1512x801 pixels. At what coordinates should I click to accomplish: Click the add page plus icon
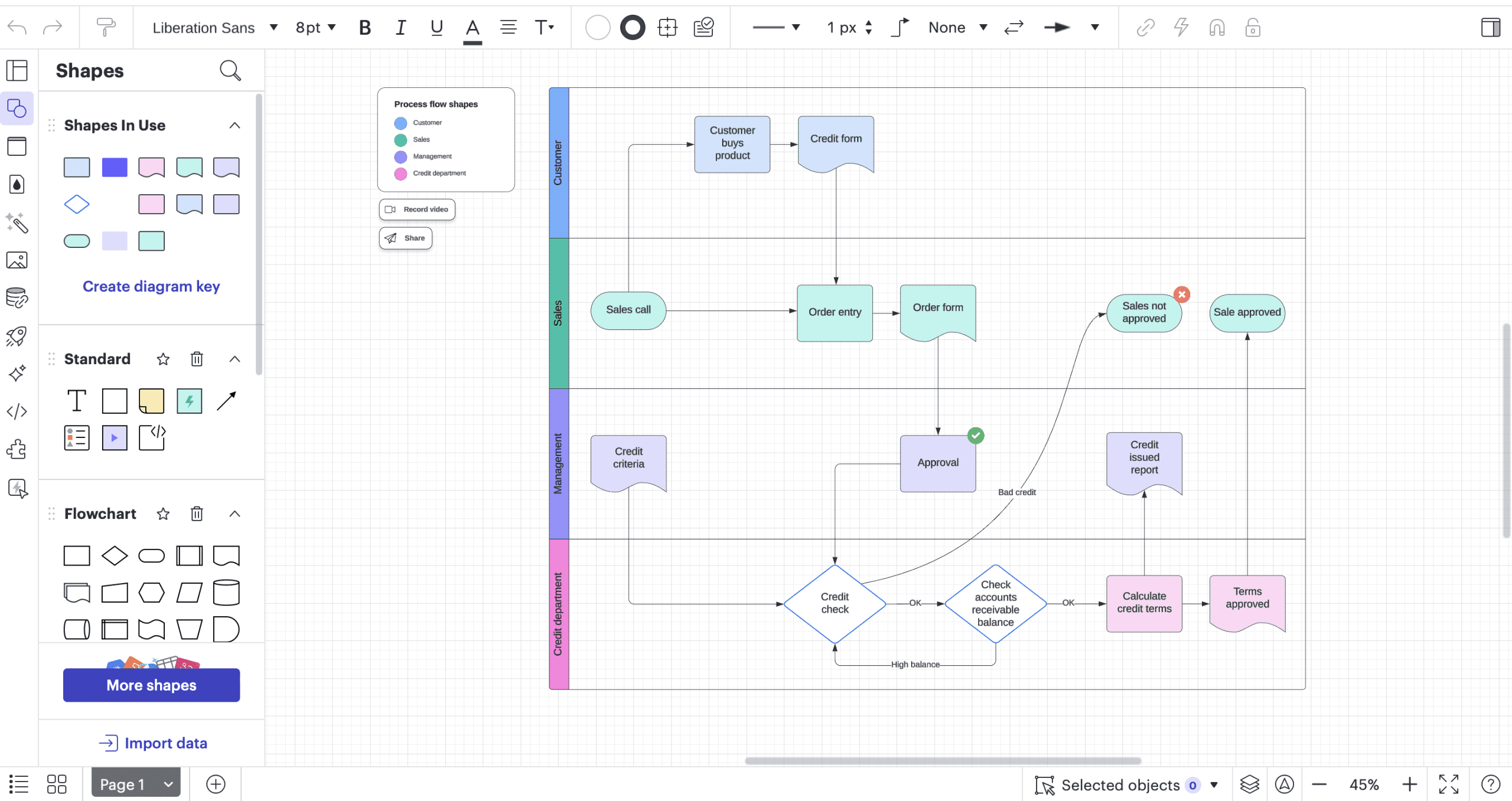[216, 784]
